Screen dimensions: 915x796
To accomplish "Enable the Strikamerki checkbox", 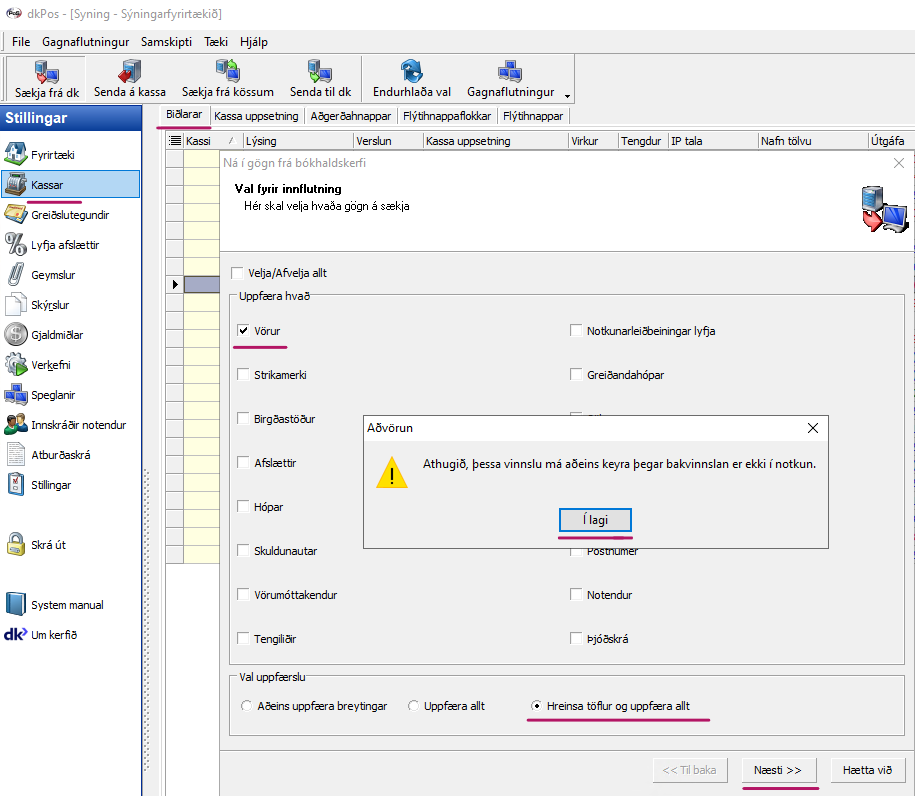I will (x=243, y=375).
